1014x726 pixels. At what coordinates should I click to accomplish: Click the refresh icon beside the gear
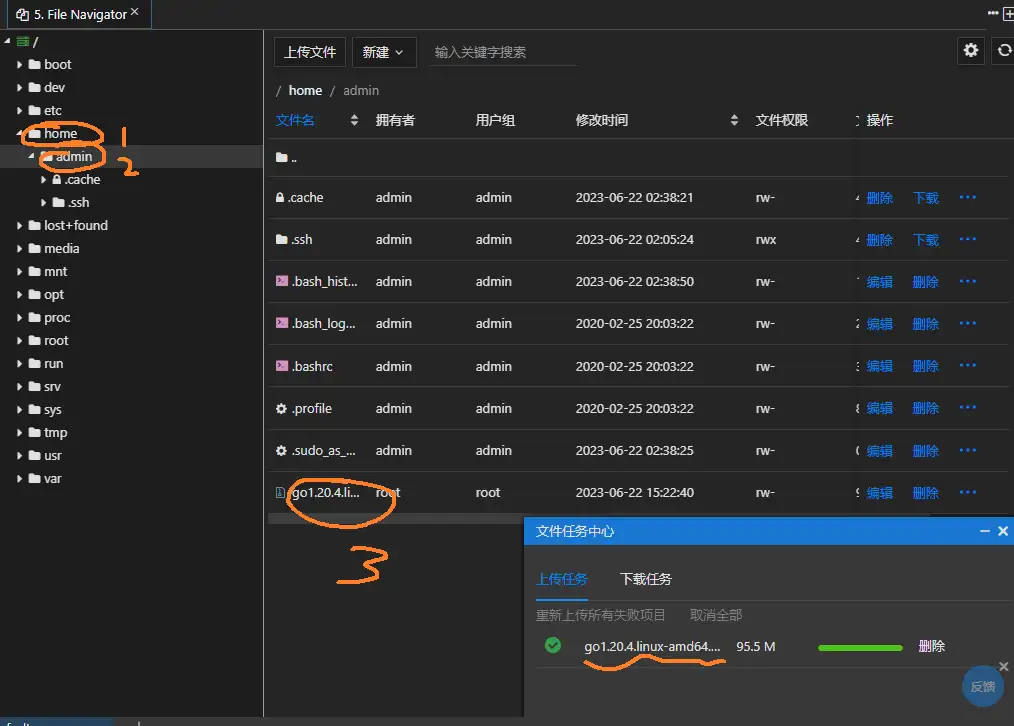pos(1003,50)
